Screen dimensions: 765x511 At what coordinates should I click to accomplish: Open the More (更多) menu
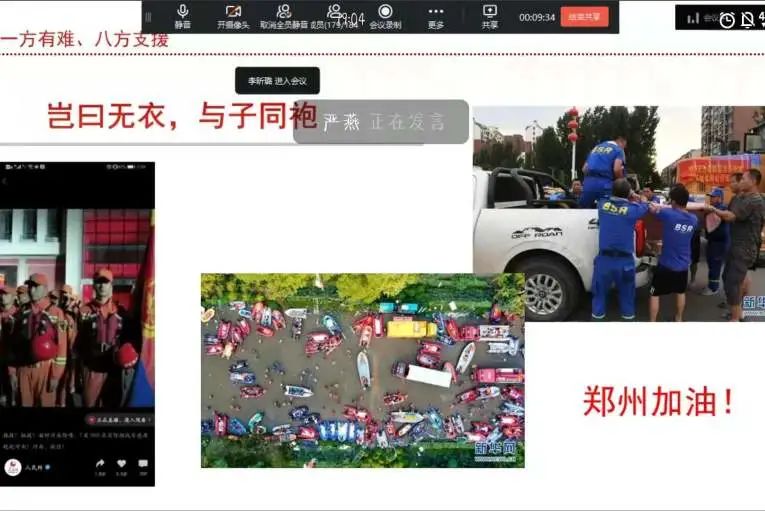(x=436, y=17)
